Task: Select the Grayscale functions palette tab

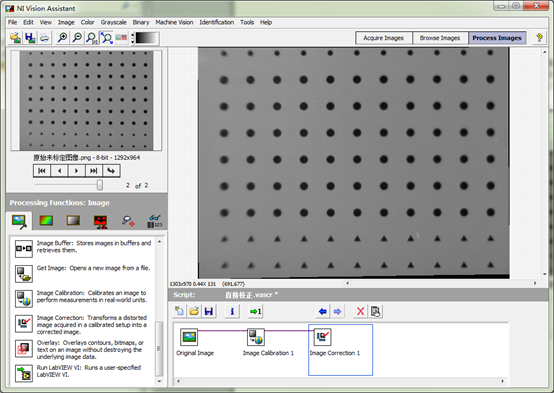Action: click(73, 221)
